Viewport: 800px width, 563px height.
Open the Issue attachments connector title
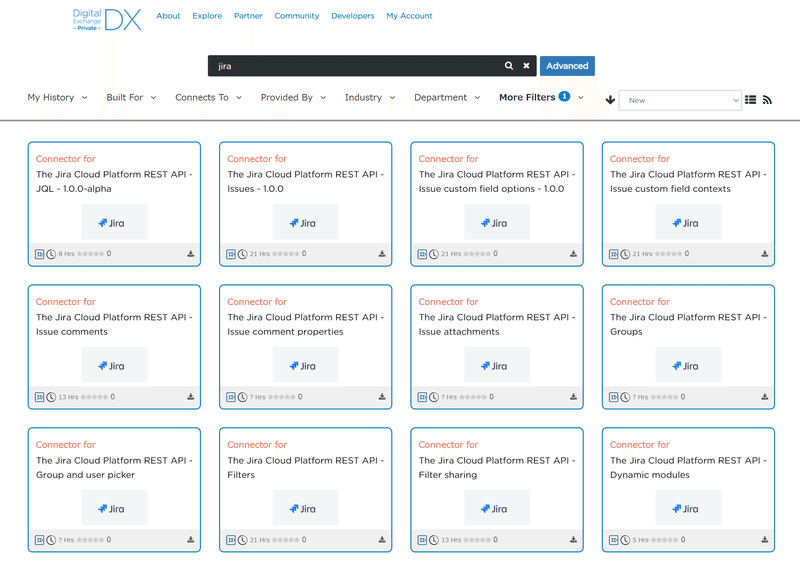click(496, 324)
